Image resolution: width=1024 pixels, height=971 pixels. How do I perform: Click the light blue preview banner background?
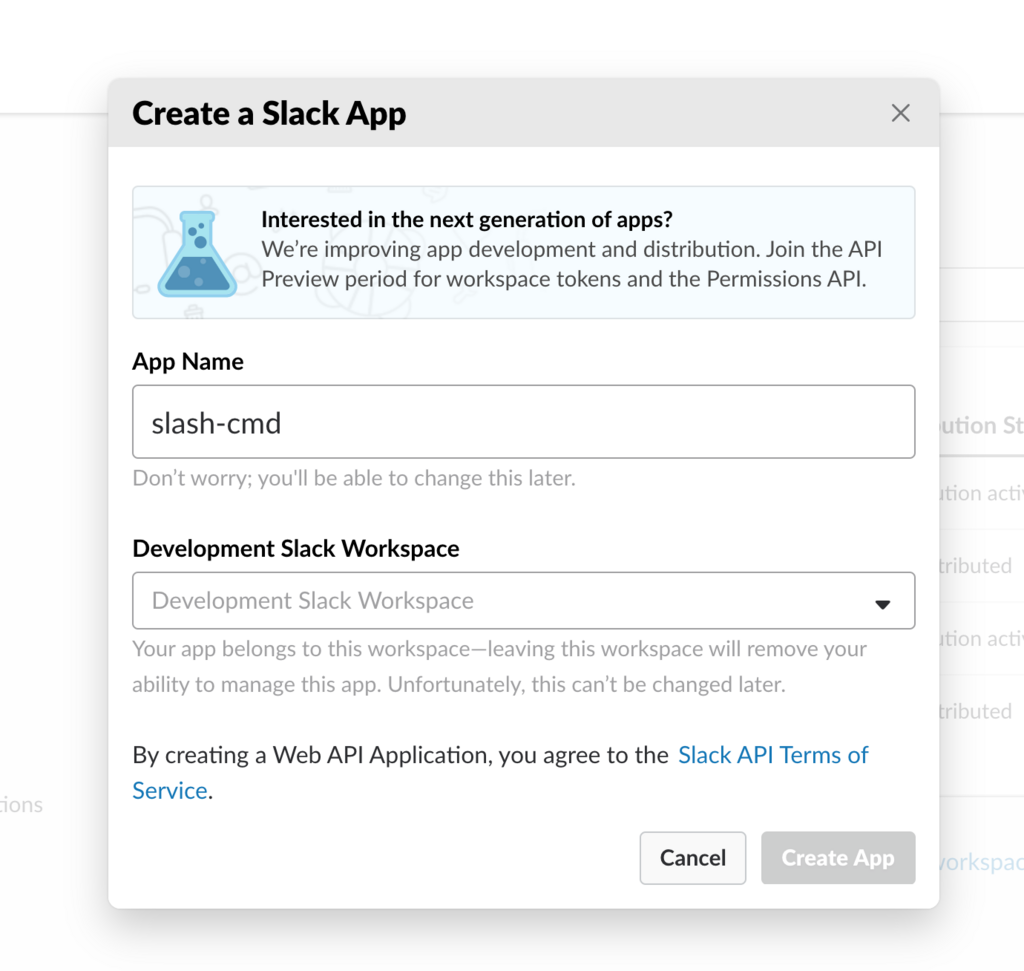coord(523,253)
